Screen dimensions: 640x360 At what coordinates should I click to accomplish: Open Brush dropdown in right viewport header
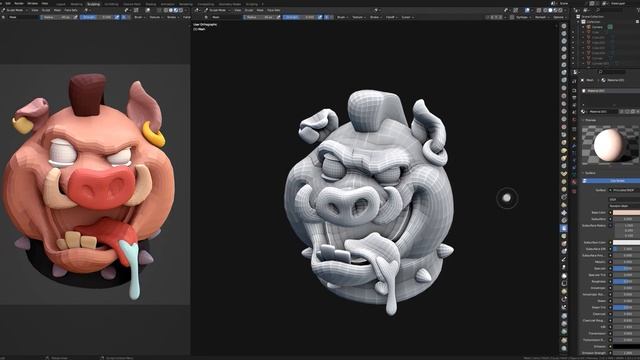tap(342, 18)
